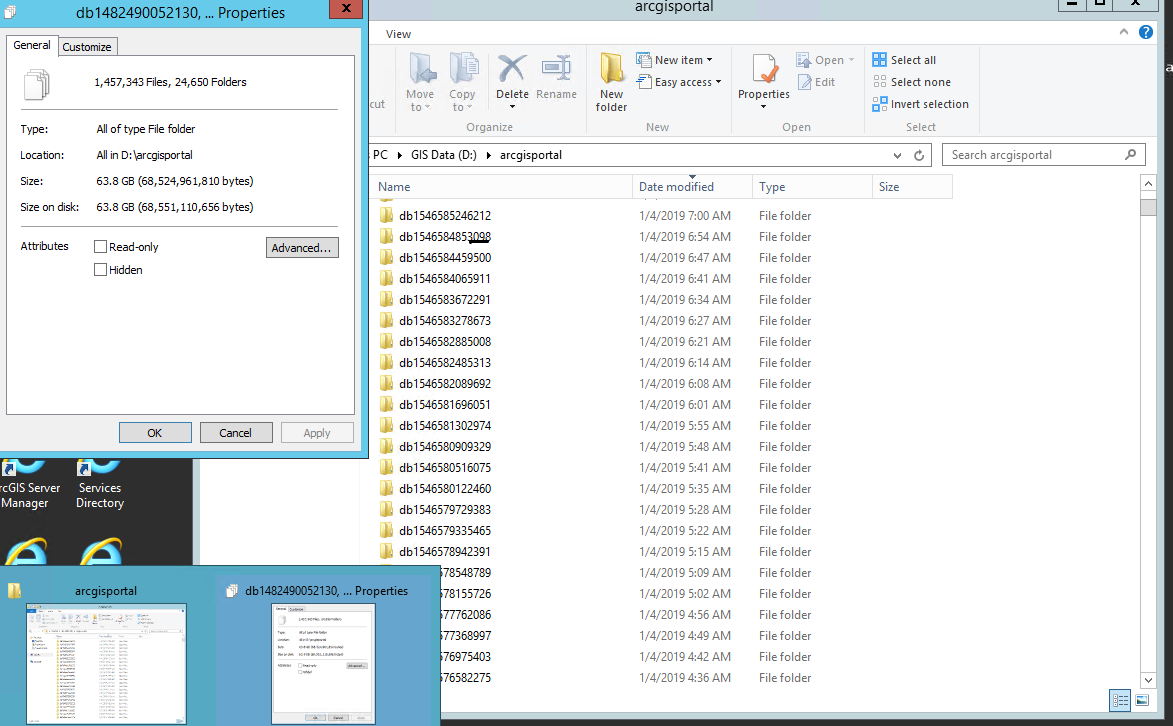
Task: Click the Move to icon
Action: pyautogui.click(x=420, y=69)
